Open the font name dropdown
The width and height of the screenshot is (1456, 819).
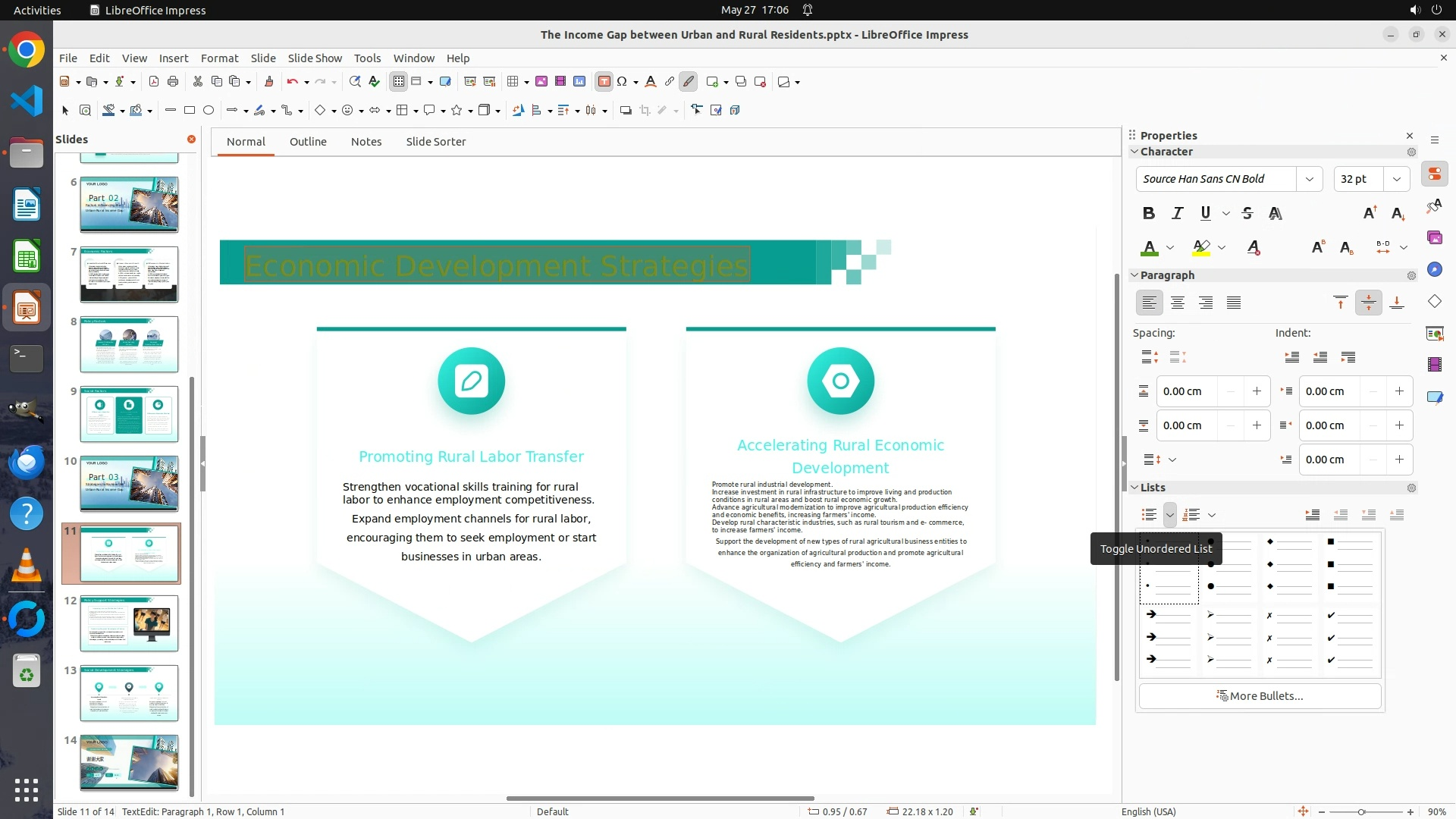[x=1309, y=179]
